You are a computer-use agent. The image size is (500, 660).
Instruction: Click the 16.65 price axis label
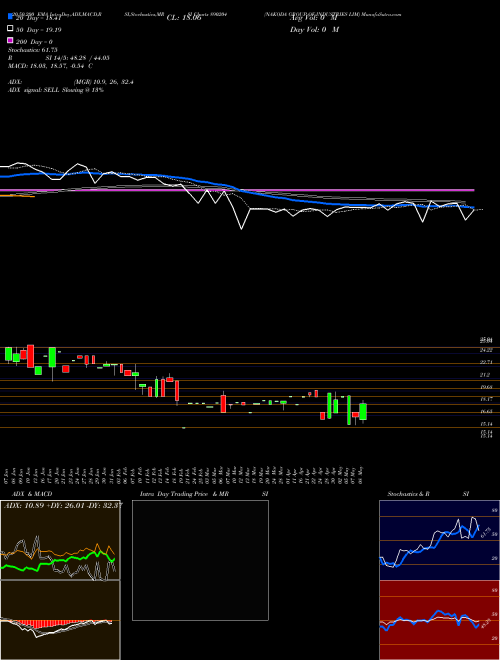tap(486, 412)
